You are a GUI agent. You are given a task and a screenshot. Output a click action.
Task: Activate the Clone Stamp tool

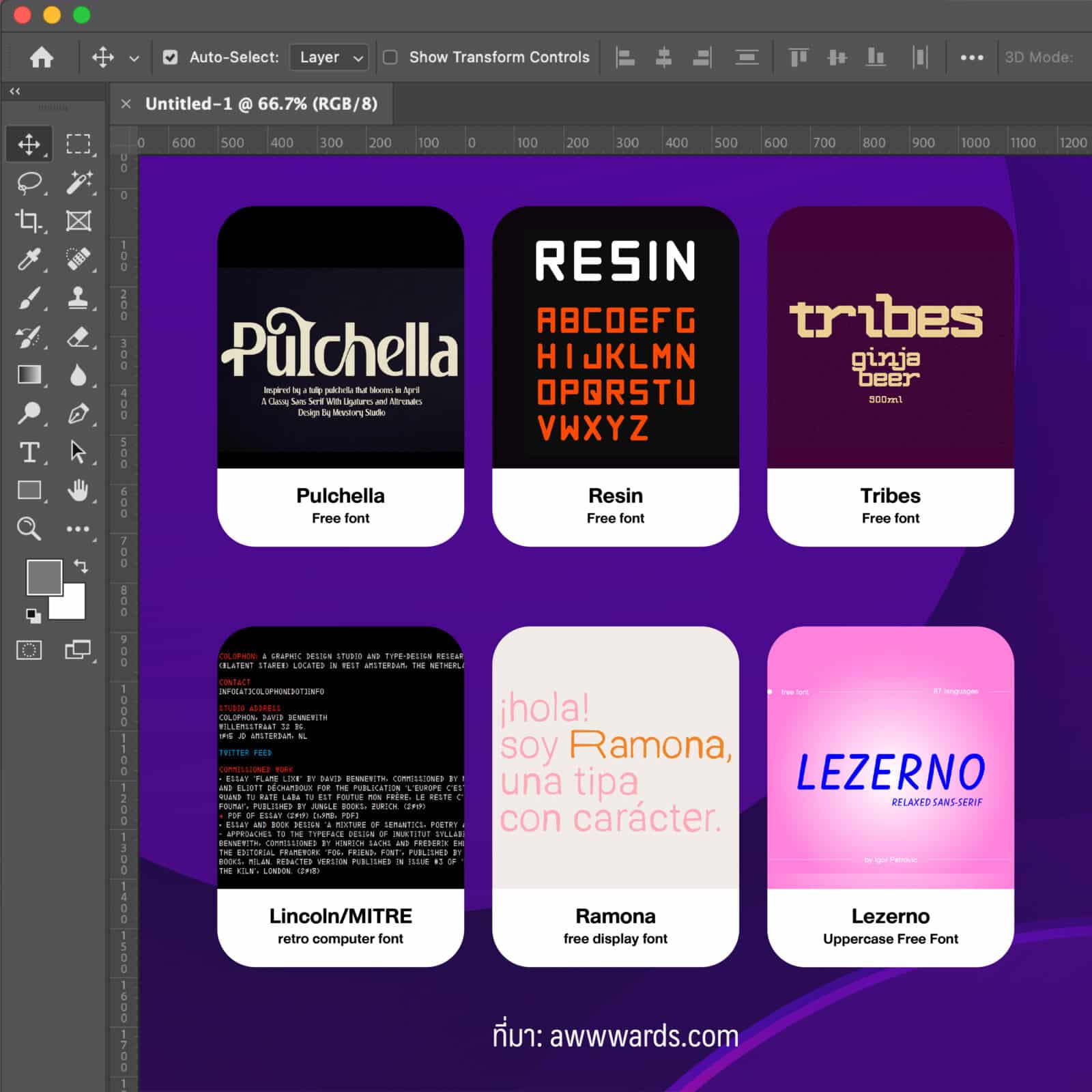[78, 298]
